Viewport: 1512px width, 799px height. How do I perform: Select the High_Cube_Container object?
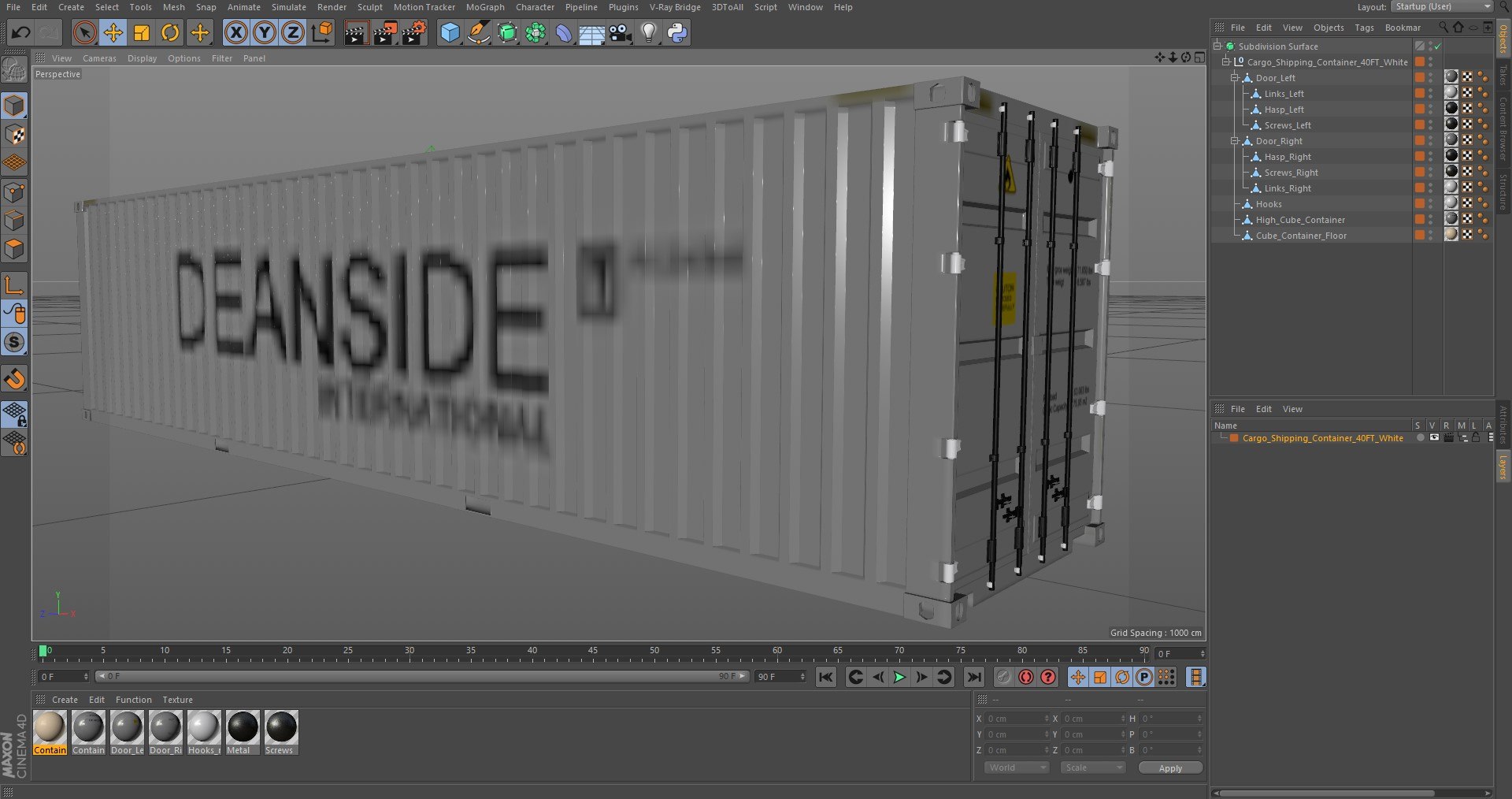pos(1300,220)
